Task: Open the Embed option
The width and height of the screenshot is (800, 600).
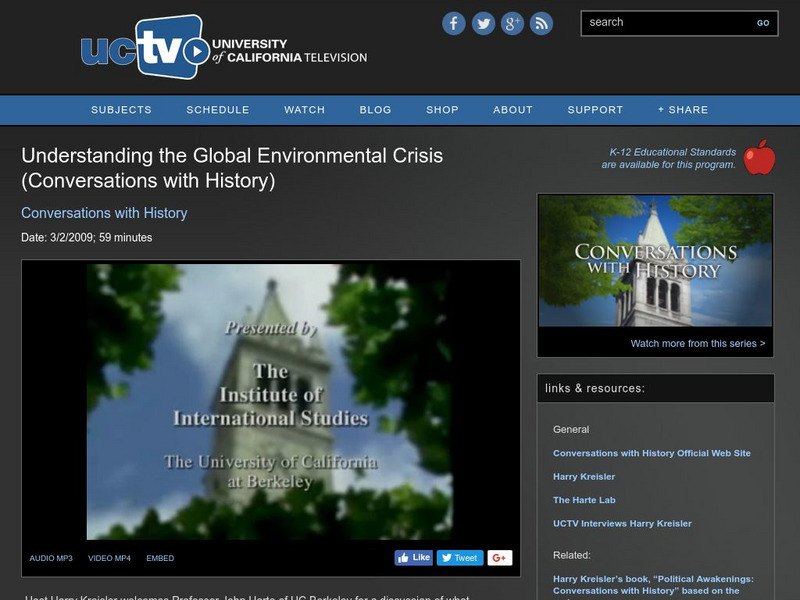Action: click(x=160, y=558)
